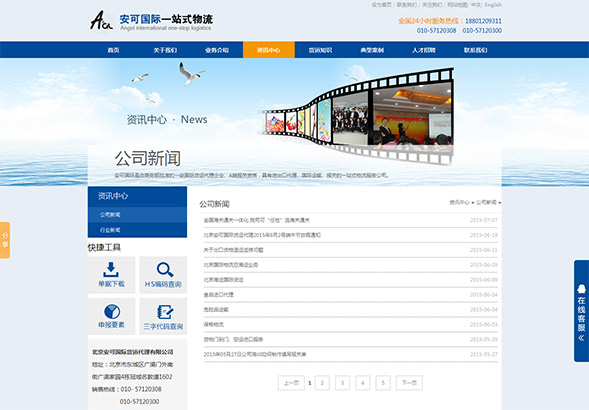The width and height of the screenshot is (589, 410).
Task: Open the 首页 navigation menu item
Action: [113, 50]
